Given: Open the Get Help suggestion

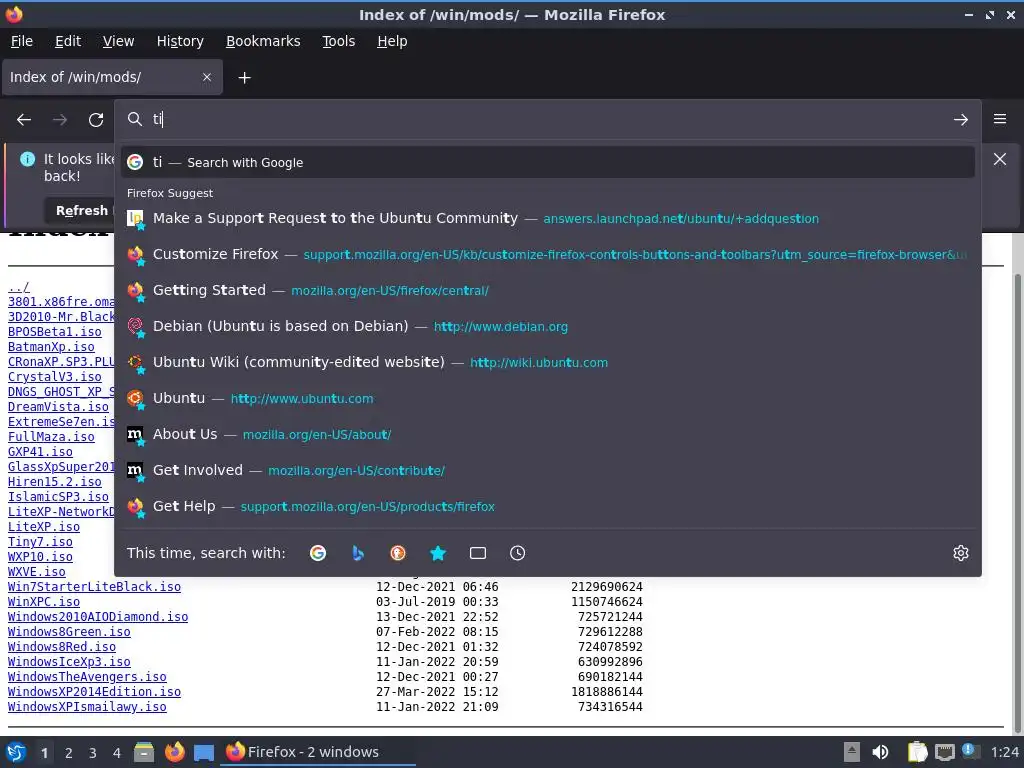Looking at the screenshot, I should (547, 506).
